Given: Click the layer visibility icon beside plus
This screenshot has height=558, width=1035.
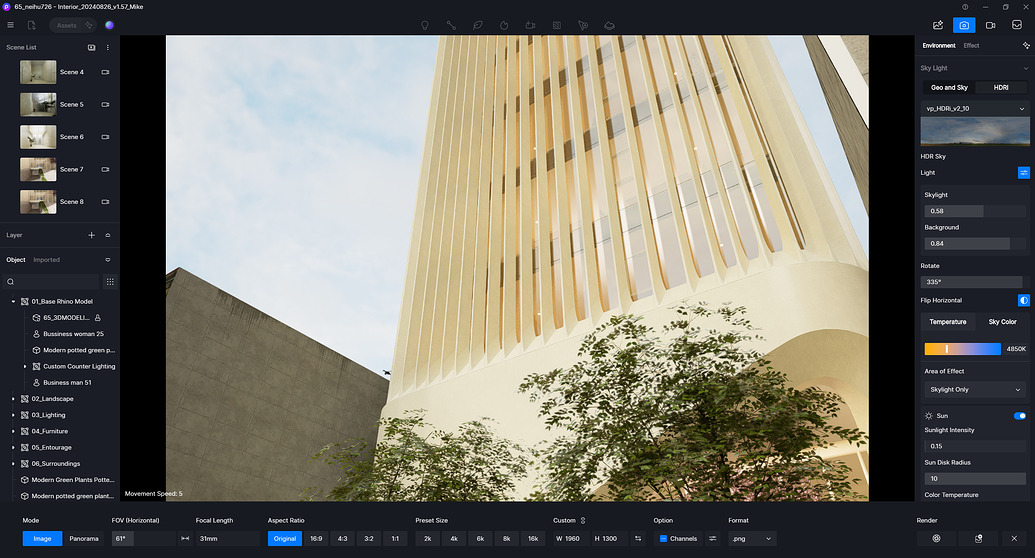Looking at the screenshot, I should [x=108, y=235].
